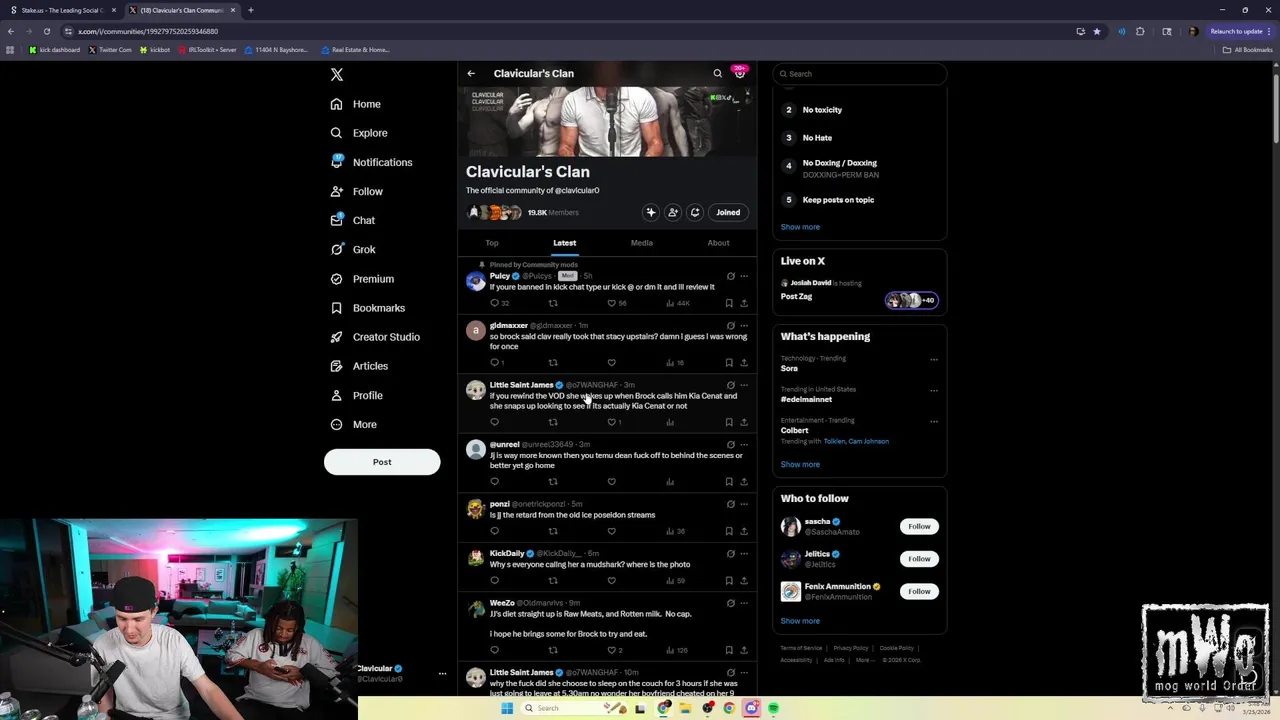Switch to the Media tab
This screenshot has width=1280, height=720.
[642, 243]
